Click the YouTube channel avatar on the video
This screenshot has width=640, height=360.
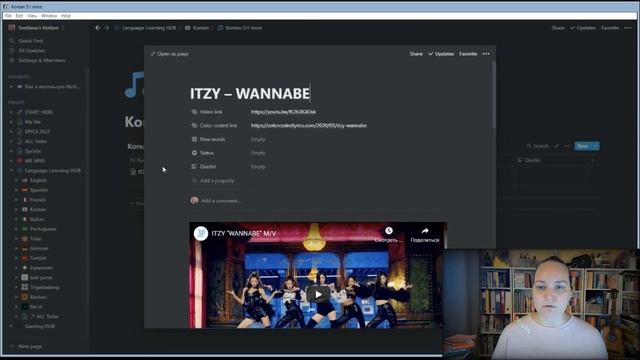(x=201, y=233)
